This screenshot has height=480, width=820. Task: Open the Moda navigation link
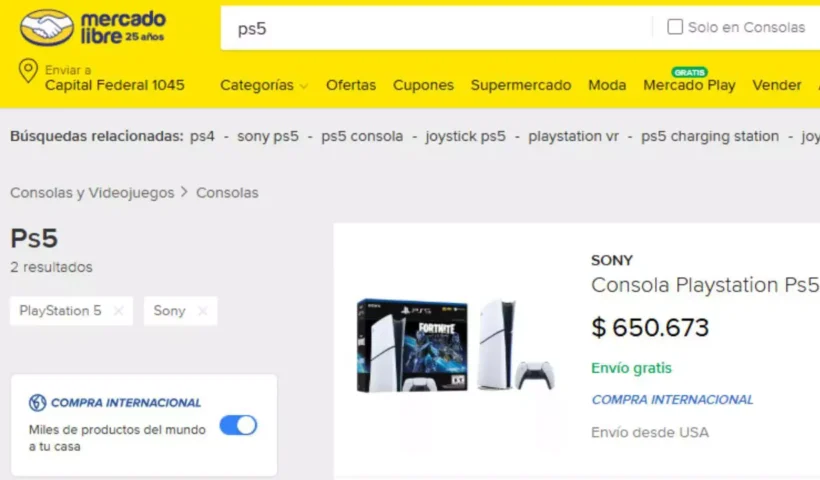(607, 85)
